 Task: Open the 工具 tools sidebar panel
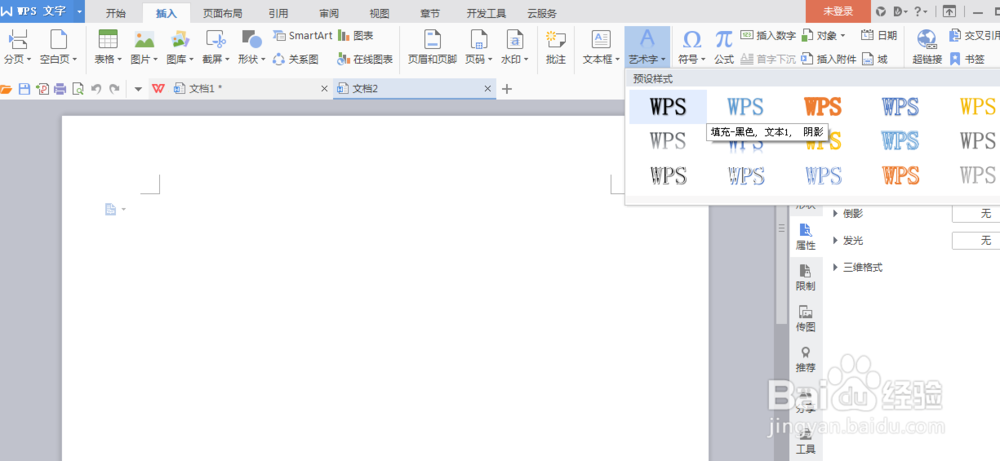pos(805,441)
